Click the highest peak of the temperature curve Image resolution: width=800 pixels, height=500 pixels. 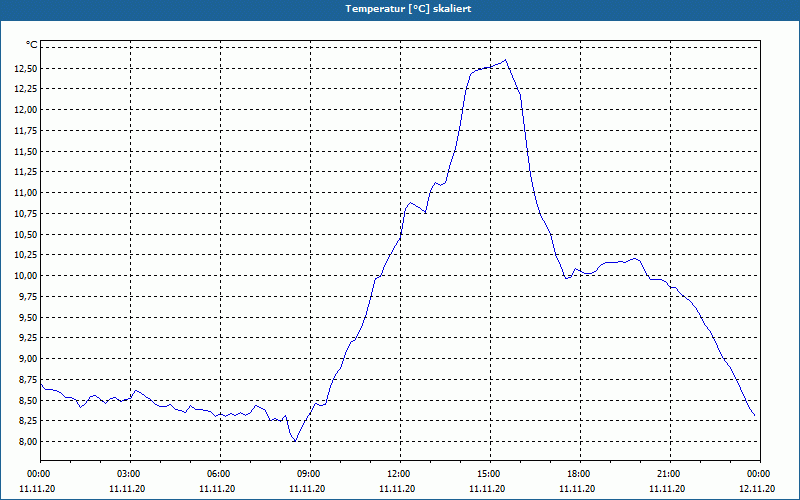(505, 60)
